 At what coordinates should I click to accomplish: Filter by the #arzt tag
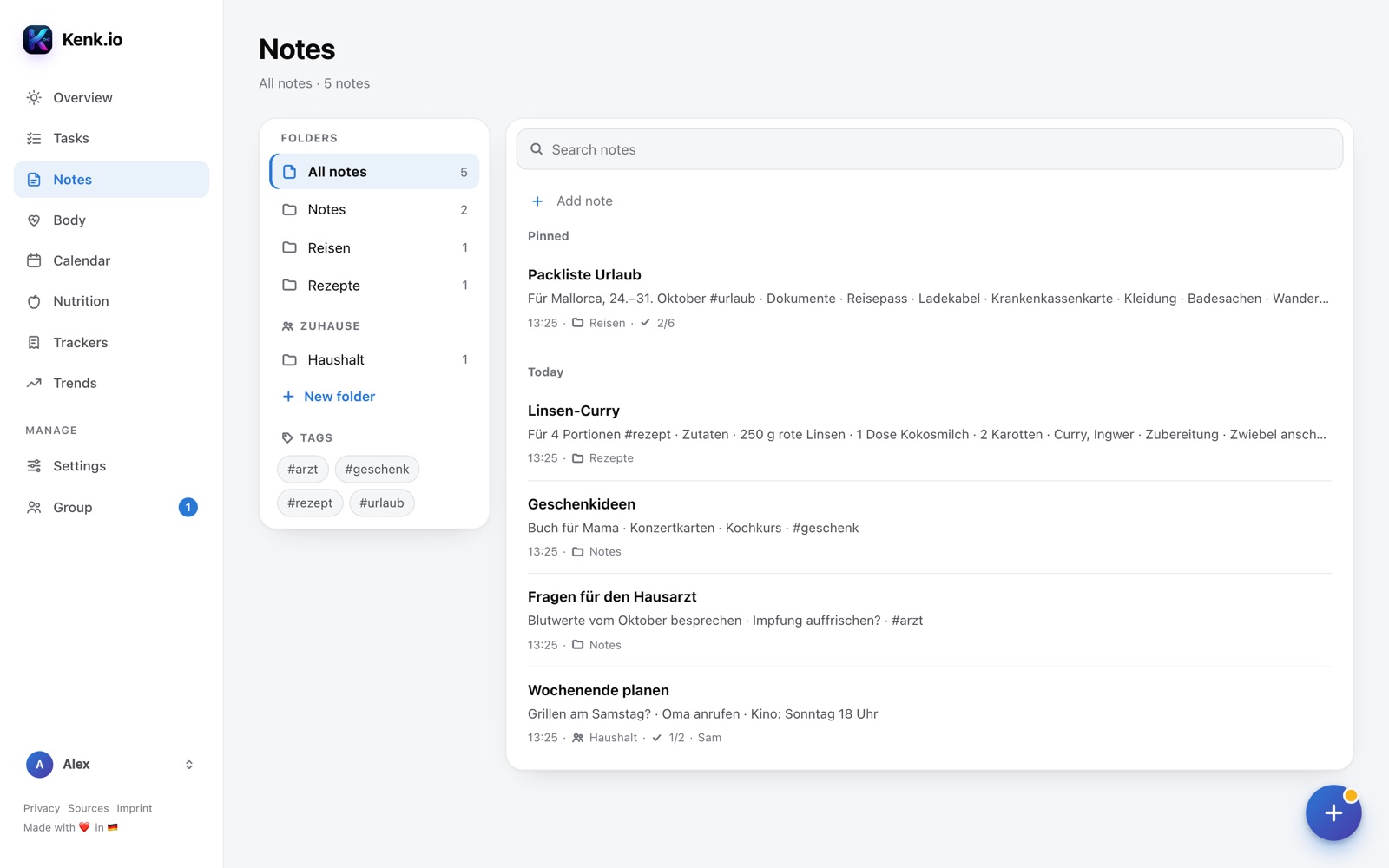coord(303,470)
